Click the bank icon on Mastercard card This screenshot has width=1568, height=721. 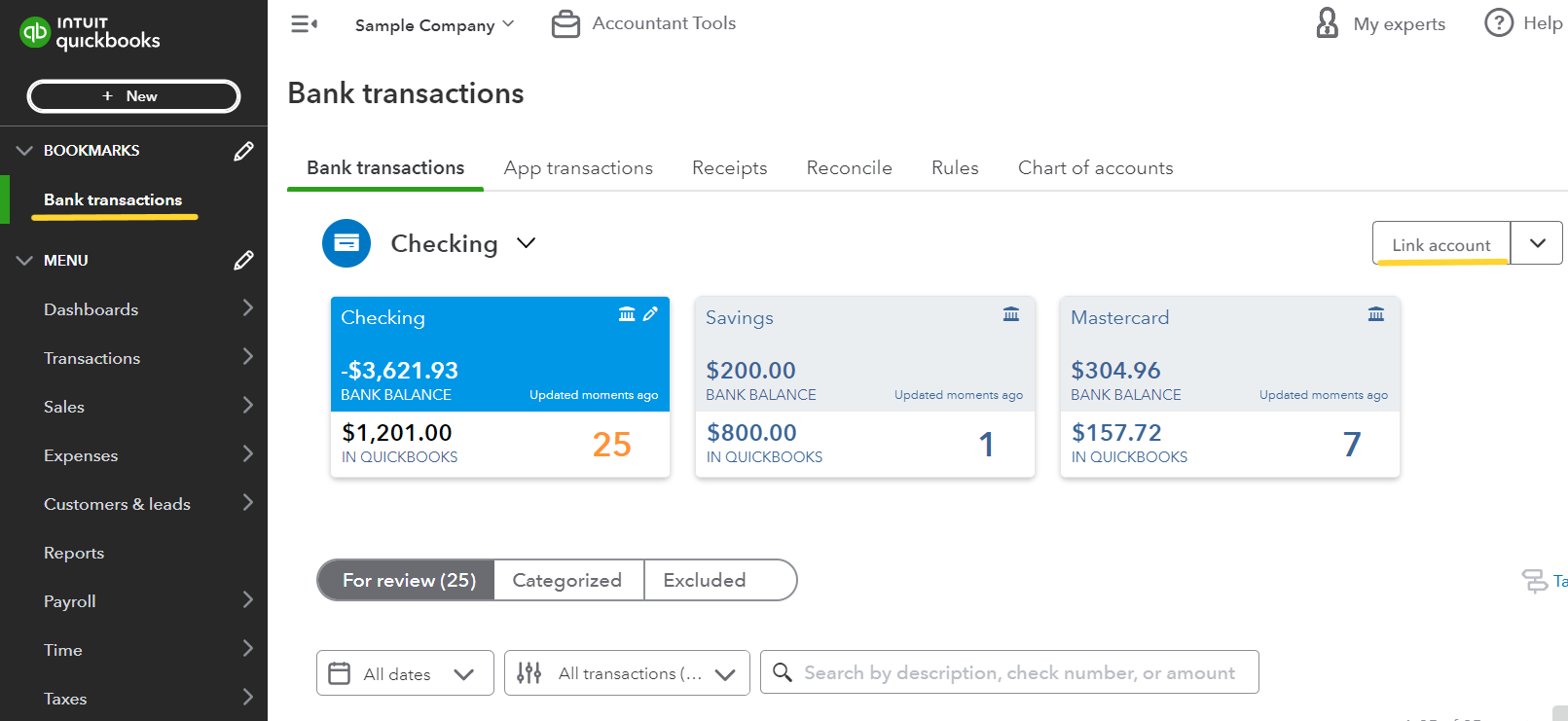pos(1376,314)
